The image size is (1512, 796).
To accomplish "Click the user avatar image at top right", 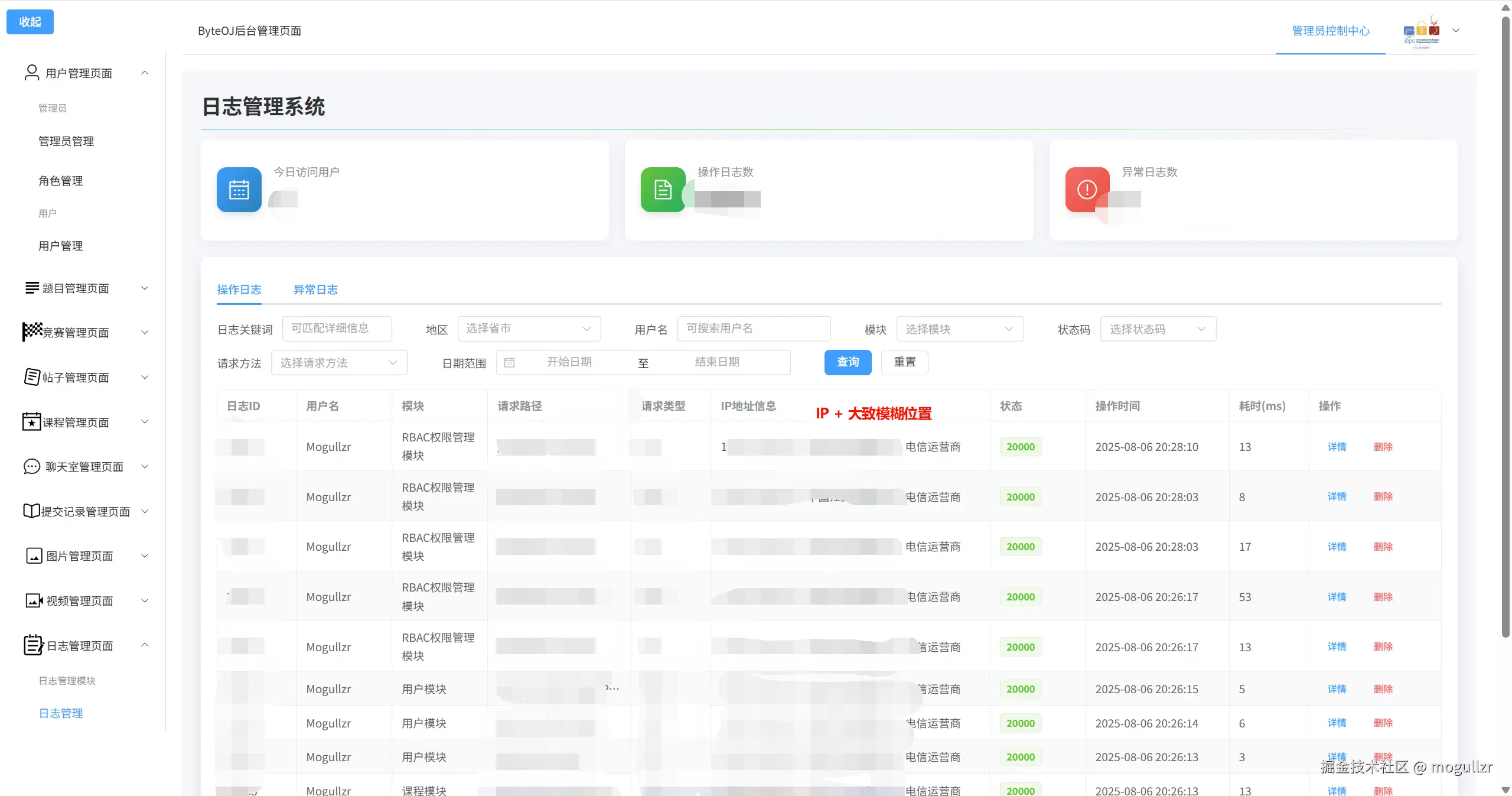I will point(1422,31).
